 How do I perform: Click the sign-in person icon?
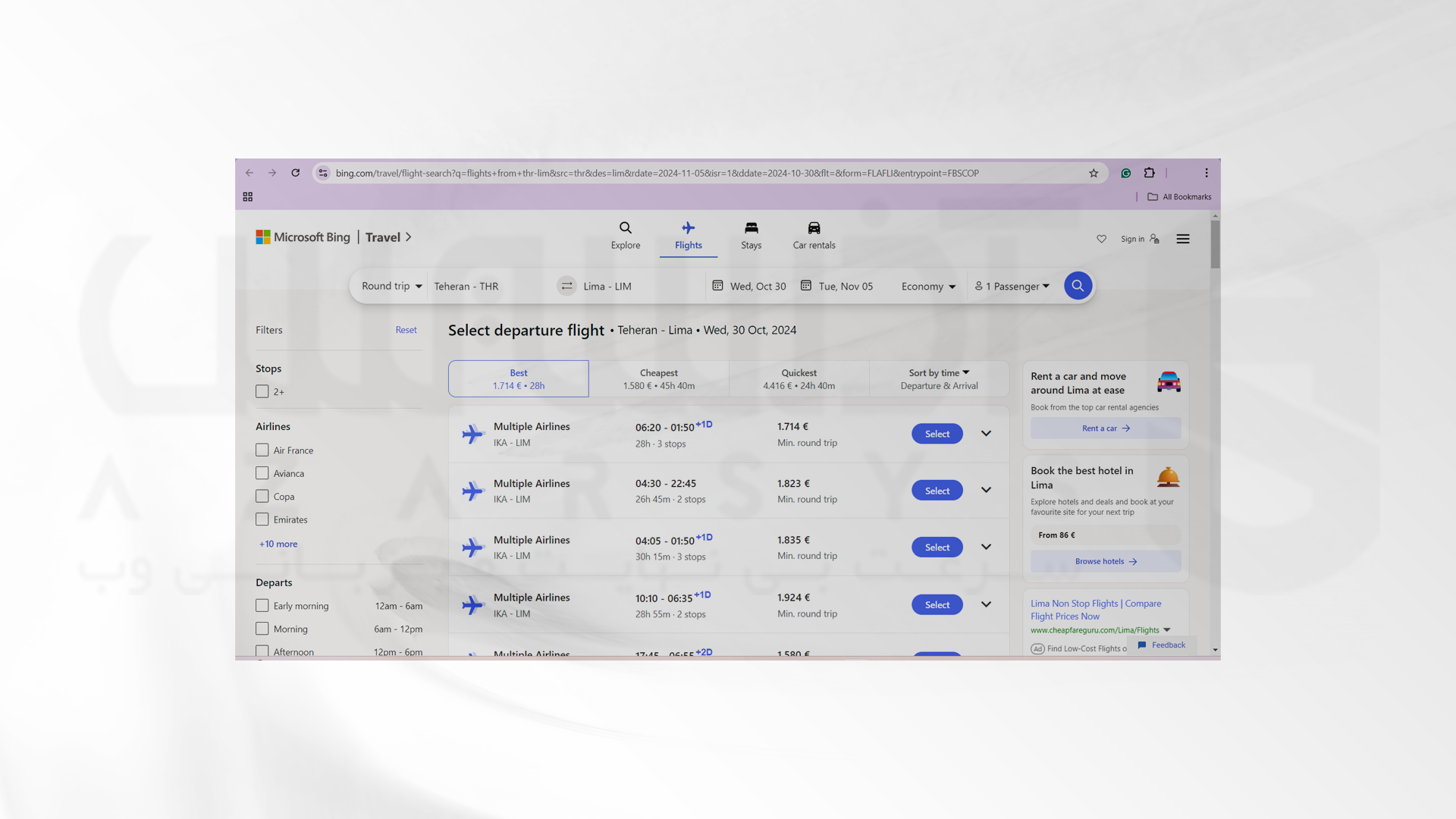click(x=1154, y=239)
